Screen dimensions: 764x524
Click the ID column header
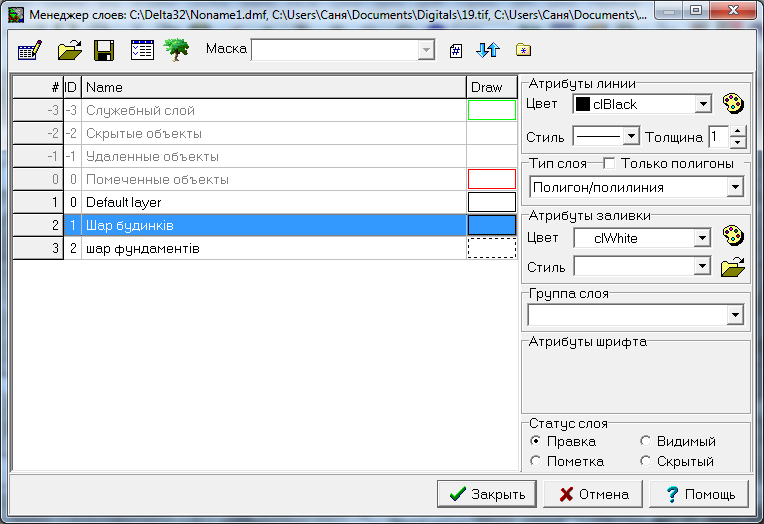(72, 87)
